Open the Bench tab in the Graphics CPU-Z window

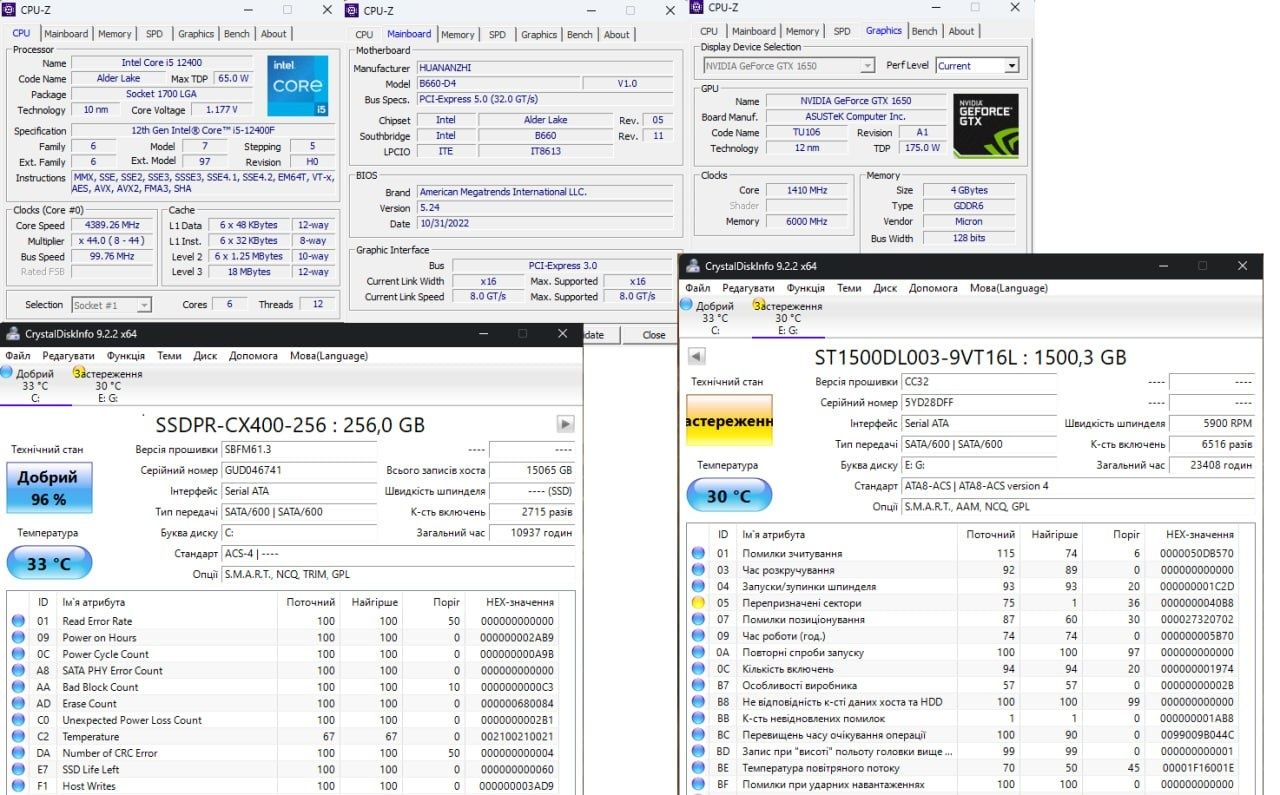(925, 31)
